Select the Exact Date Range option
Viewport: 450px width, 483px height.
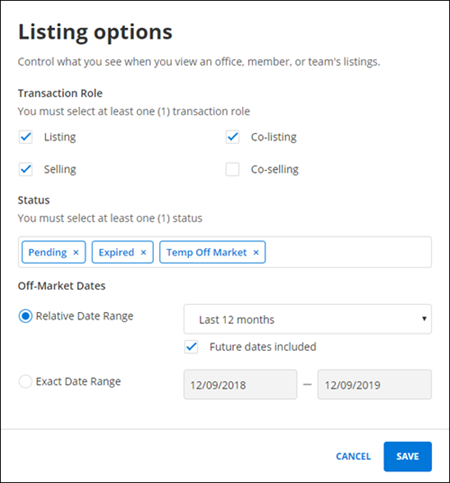point(26,381)
